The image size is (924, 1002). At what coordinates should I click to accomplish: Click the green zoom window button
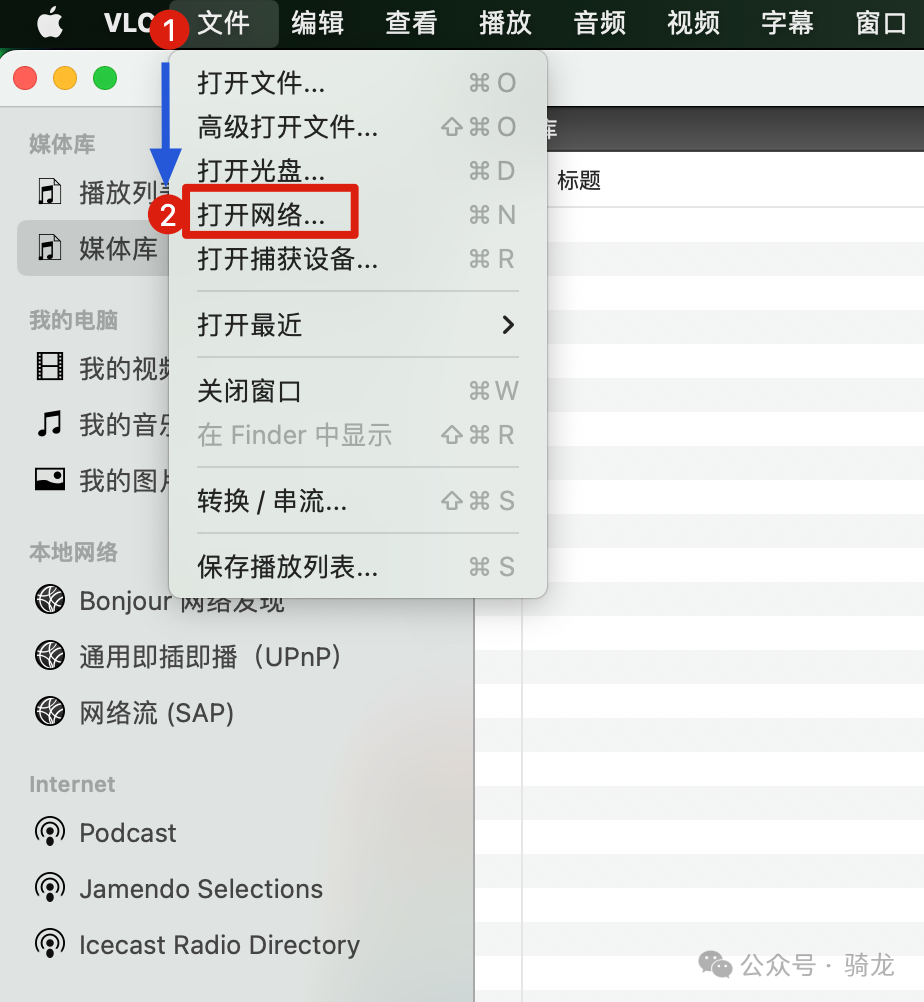pos(105,79)
